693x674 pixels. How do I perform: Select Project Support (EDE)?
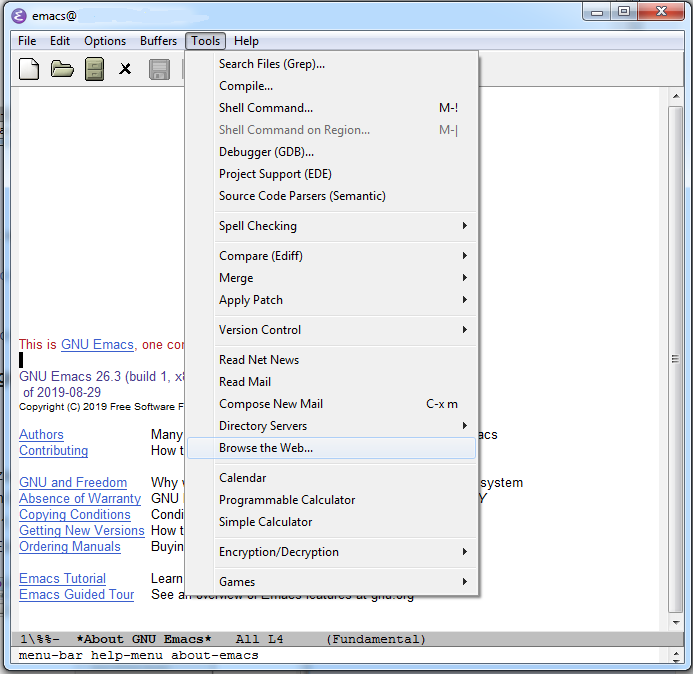click(331, 175)
